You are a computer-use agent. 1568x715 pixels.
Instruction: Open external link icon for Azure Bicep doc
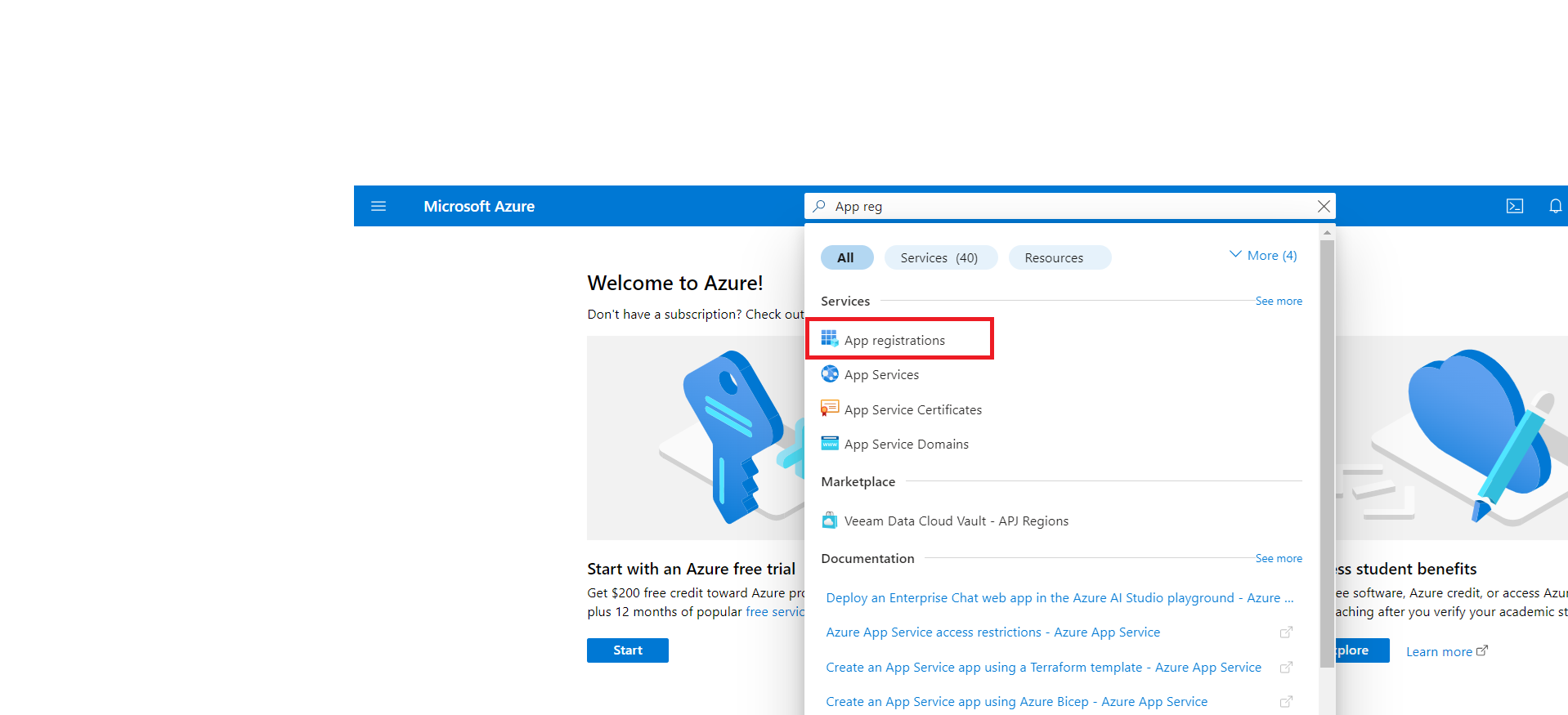(1286, 702)
